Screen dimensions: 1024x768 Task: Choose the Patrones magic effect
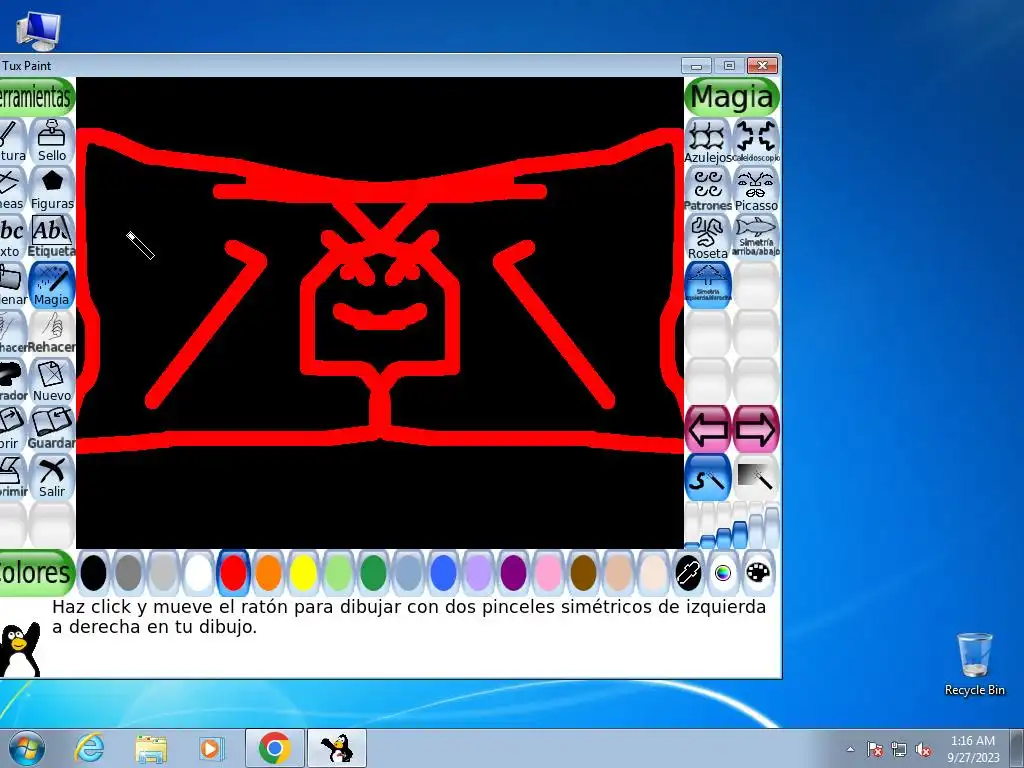pyautogui.click(x=708, y=189)
